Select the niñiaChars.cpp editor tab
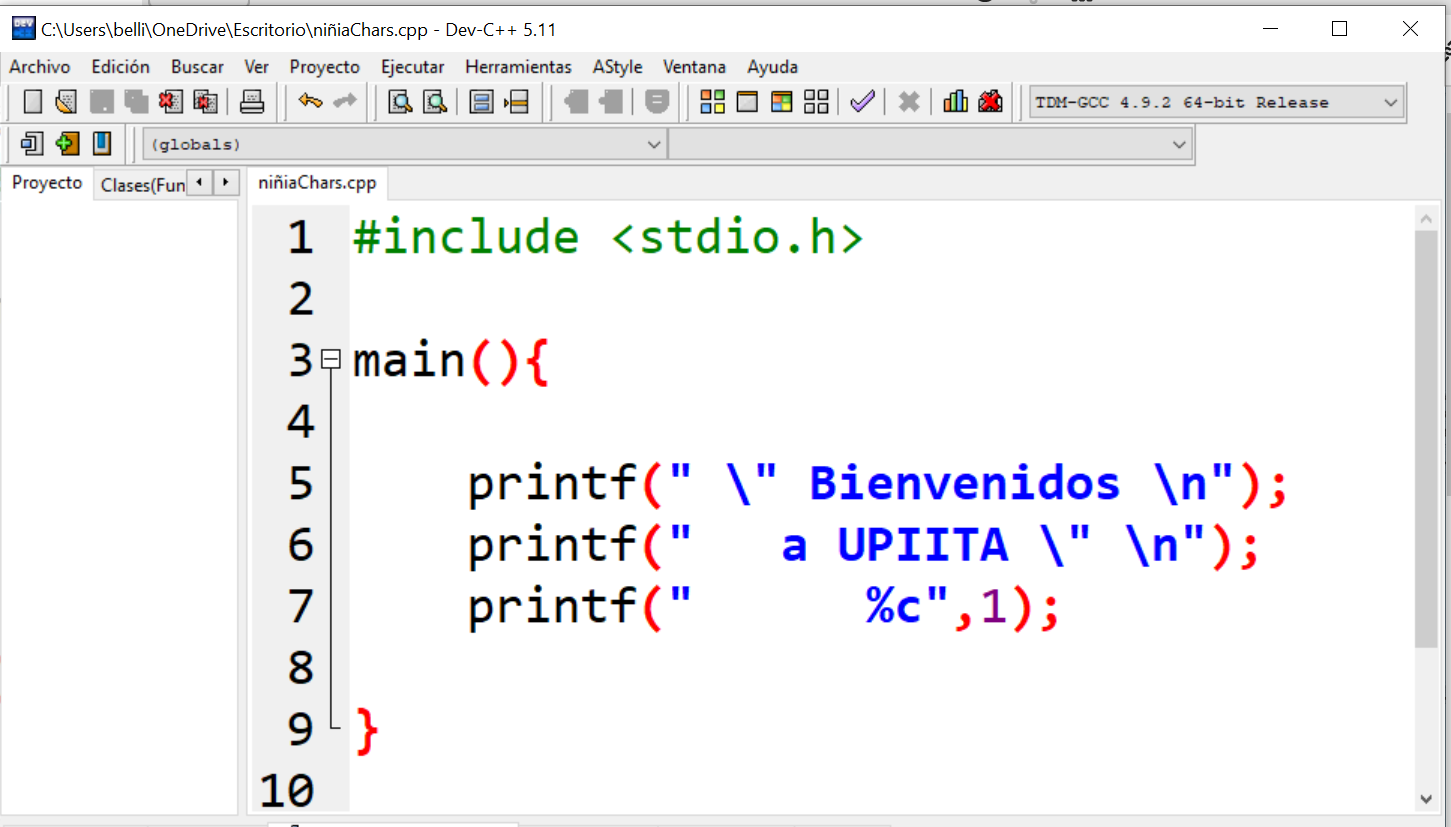1451x827 pixels. click(x=317, y=183)
